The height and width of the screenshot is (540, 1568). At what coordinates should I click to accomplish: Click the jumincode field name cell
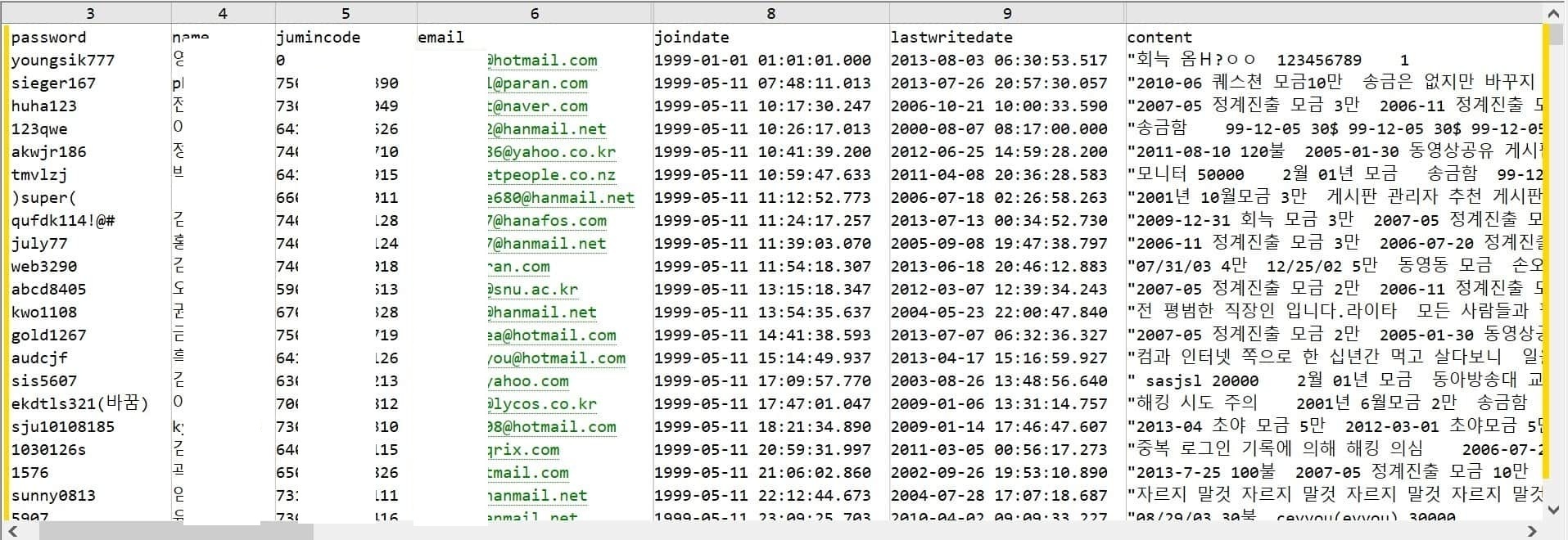tap(346, 37)
